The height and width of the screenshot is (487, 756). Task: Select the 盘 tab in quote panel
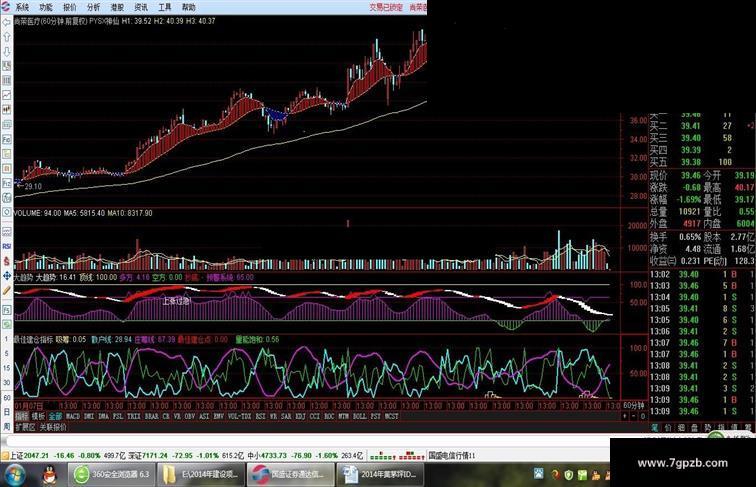coord(695,428)
